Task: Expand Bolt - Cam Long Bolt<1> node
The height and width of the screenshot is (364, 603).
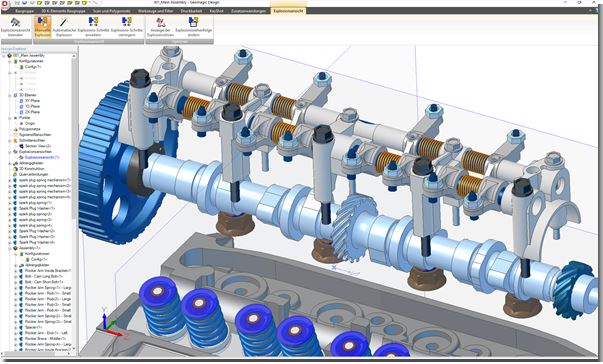Action: pyautogui.click(x=16, y=276)
